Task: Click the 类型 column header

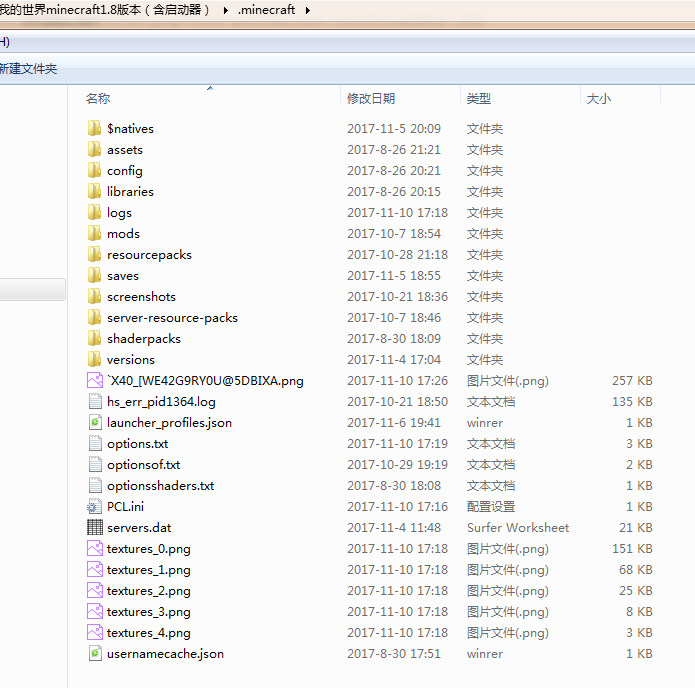Action: [479, 99]
